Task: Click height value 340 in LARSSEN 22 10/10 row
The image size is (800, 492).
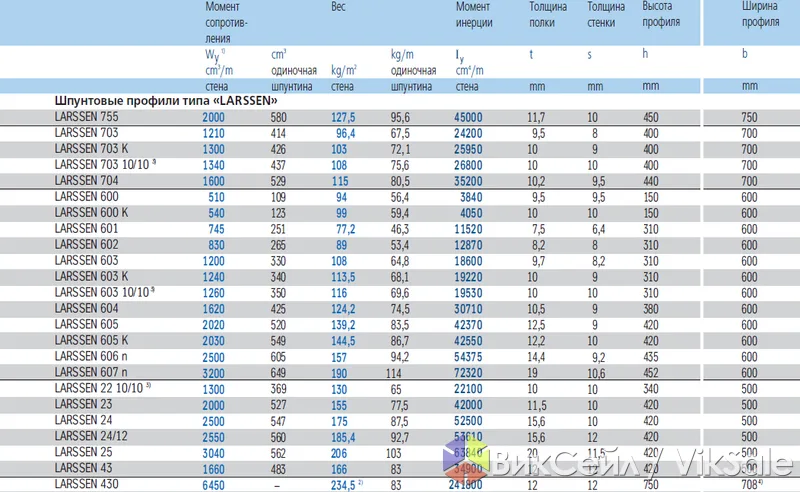Action: tap(651, 389)
